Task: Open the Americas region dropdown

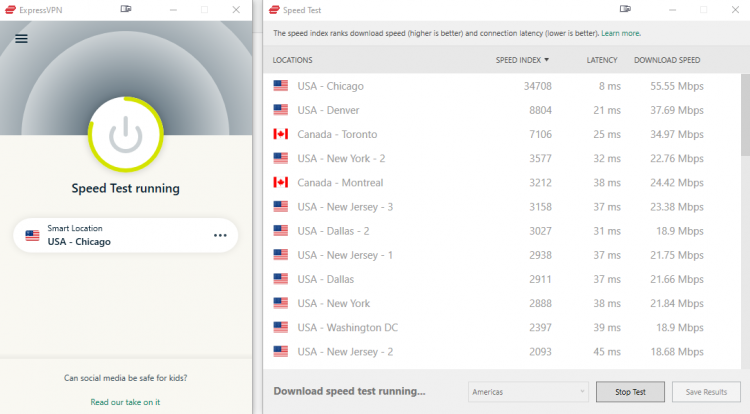Action: pyautogui.click(x=528, y=392)
